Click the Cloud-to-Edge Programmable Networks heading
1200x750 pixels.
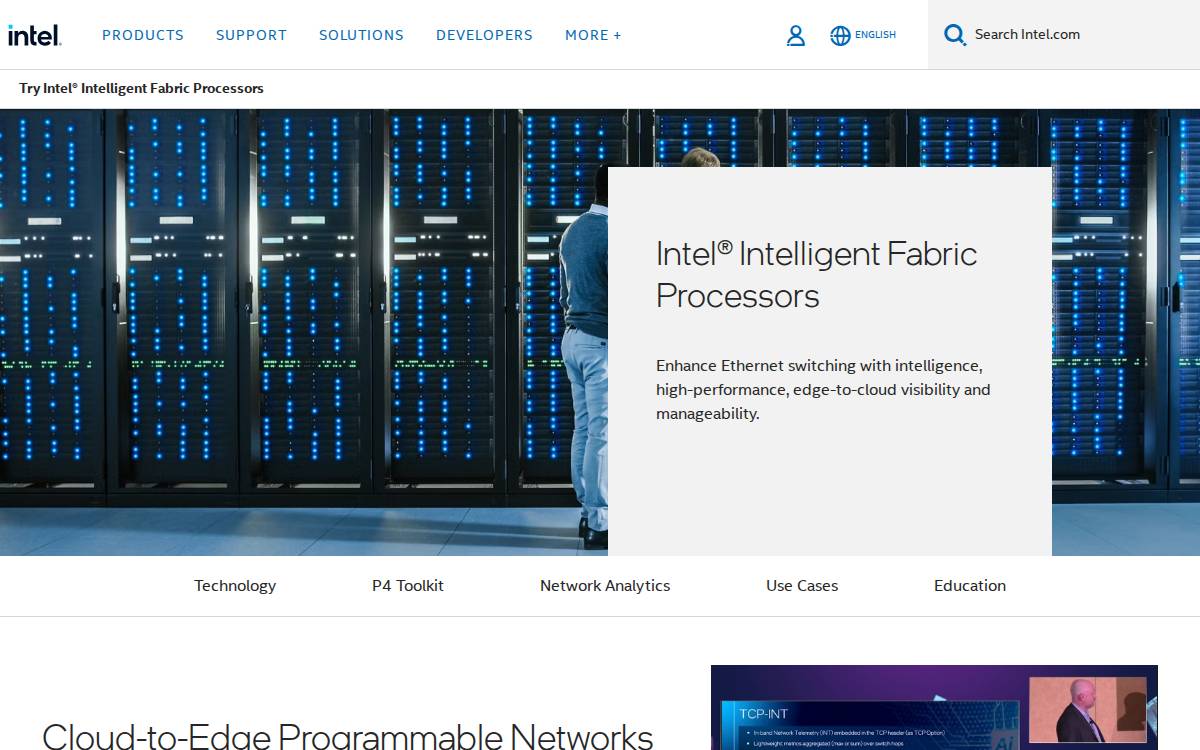pos(348,736)
